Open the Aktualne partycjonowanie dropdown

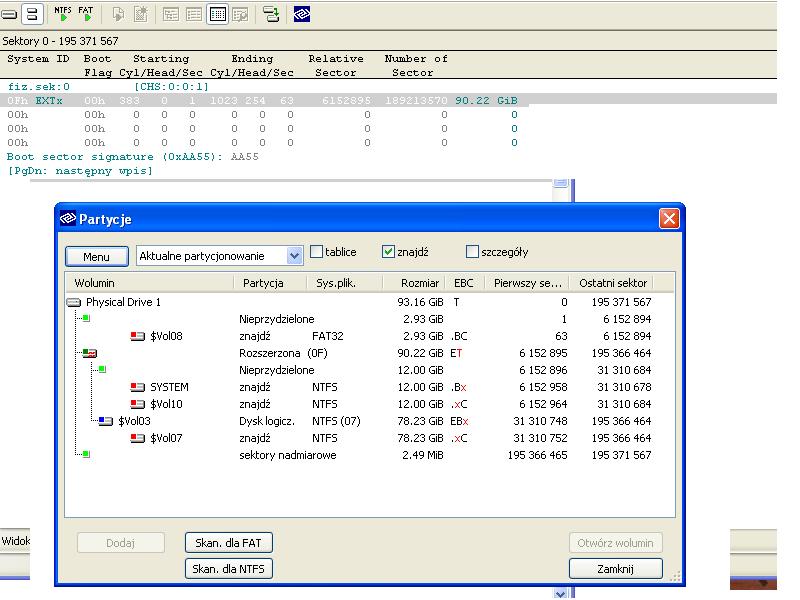(294, 256)
